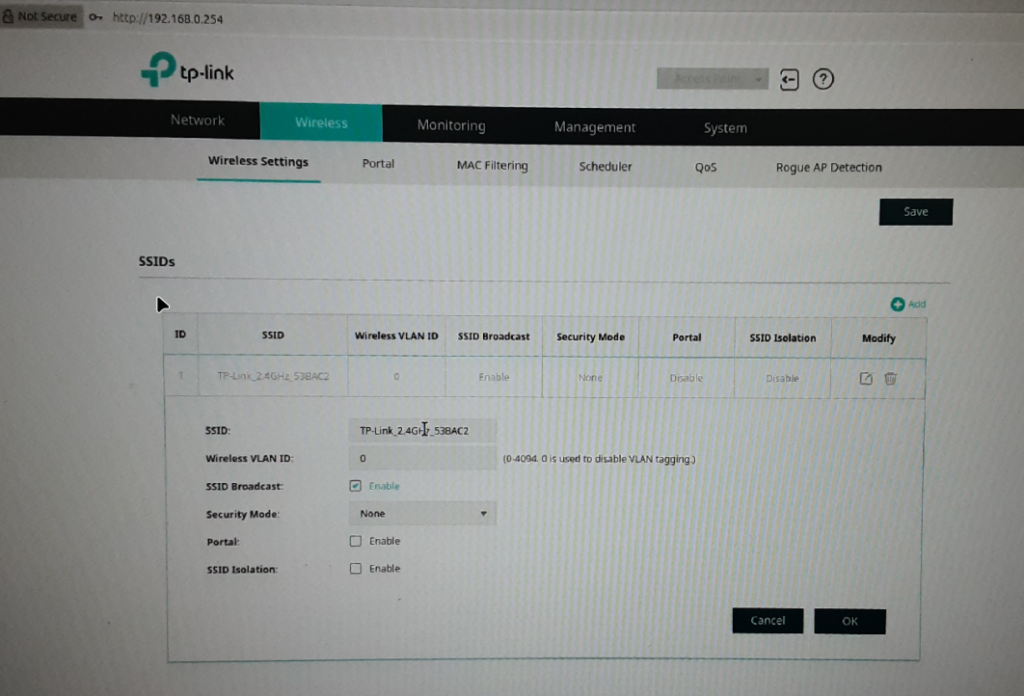Click OK to confirm SSID settings
This screenshot has width=1024, height=696.
[x=849, y=621]
